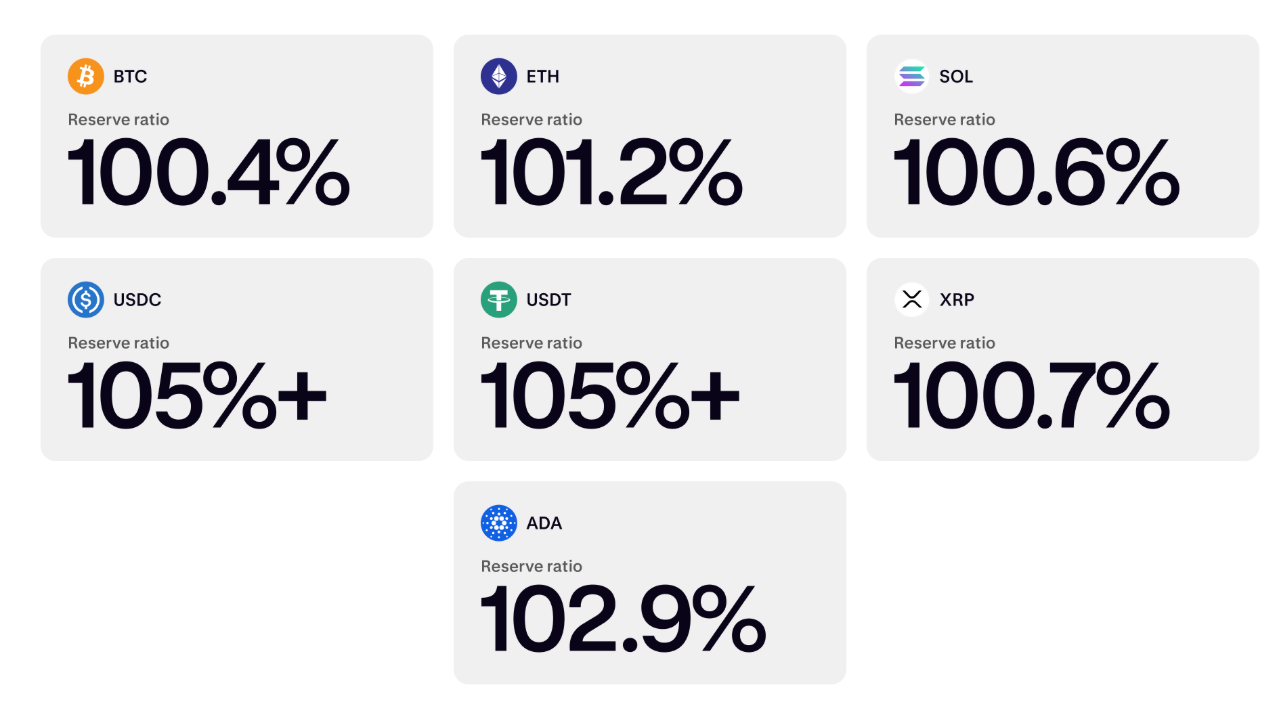Click the XRP logo icon
Image resolution: width=1280 pixels, height=706 pixels.
[912, 299]
